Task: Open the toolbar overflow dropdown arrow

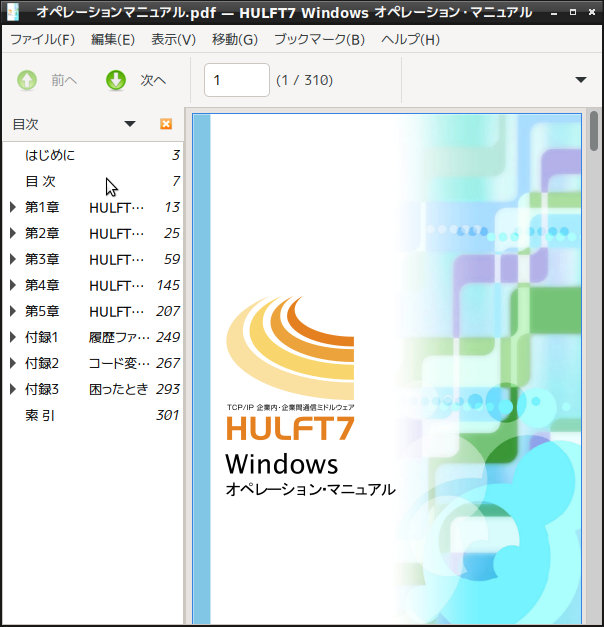Action: (x=581, y=80)
